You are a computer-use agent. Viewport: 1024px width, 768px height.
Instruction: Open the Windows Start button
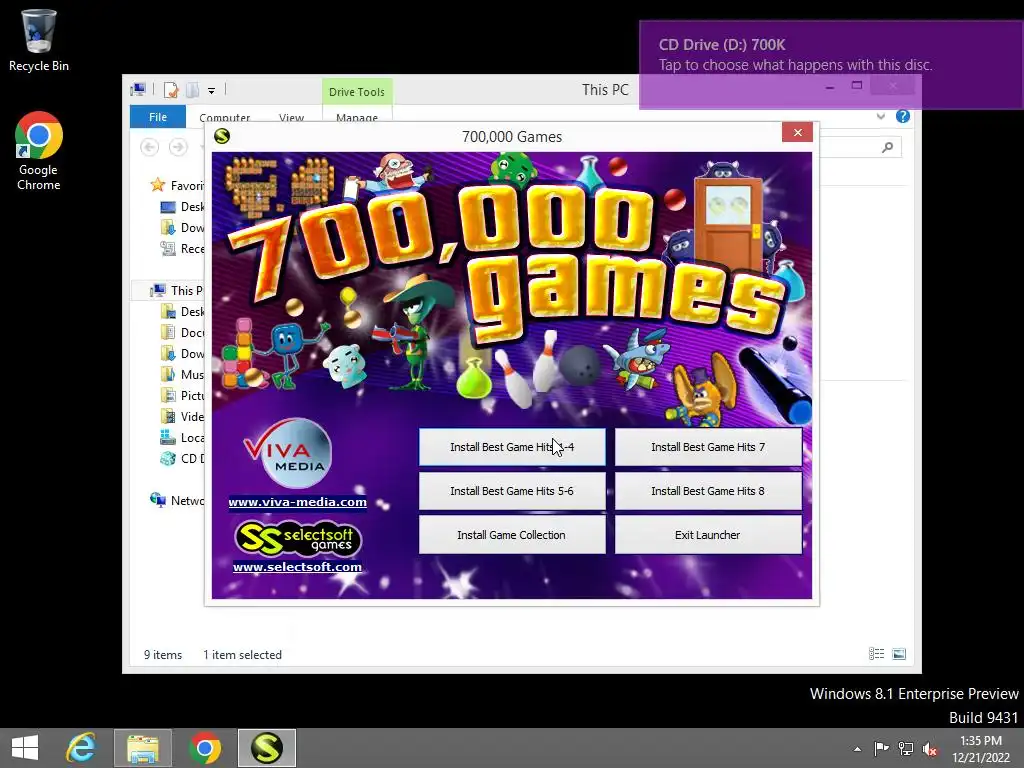point(25,748)
